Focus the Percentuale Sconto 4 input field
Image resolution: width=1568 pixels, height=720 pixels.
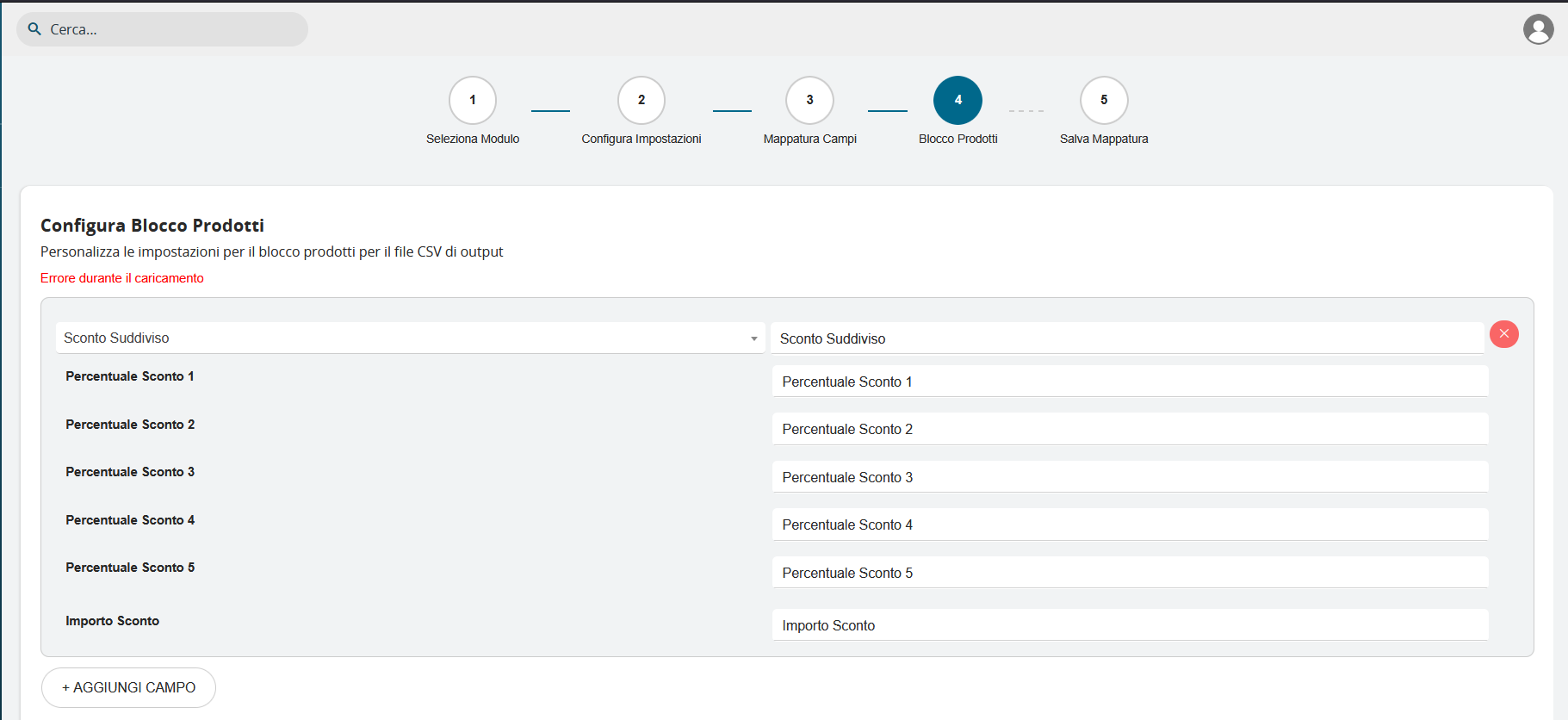pyautogui.click(x=1130, y=524)
